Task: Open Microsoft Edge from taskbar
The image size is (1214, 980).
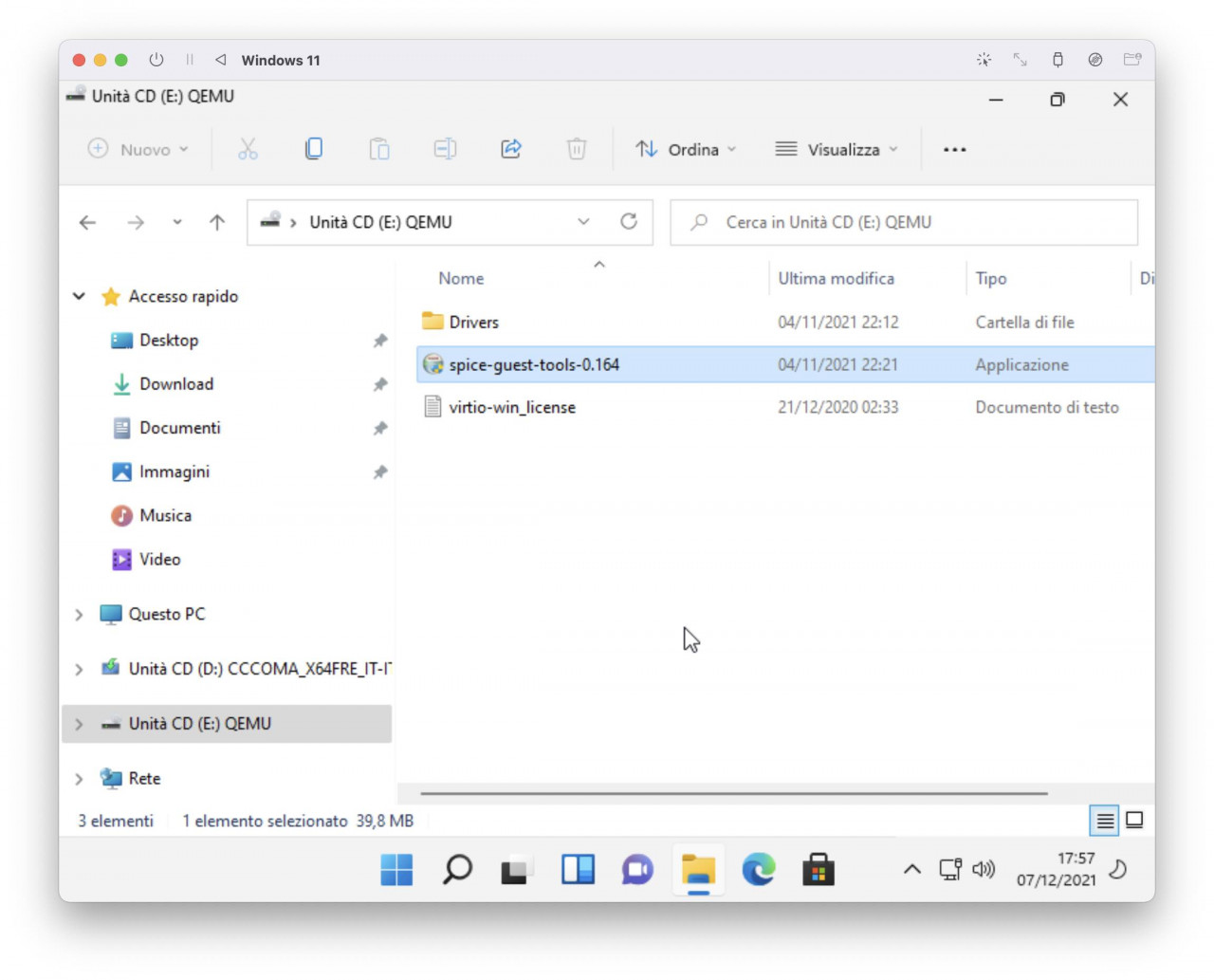Action: coord(759,869)
